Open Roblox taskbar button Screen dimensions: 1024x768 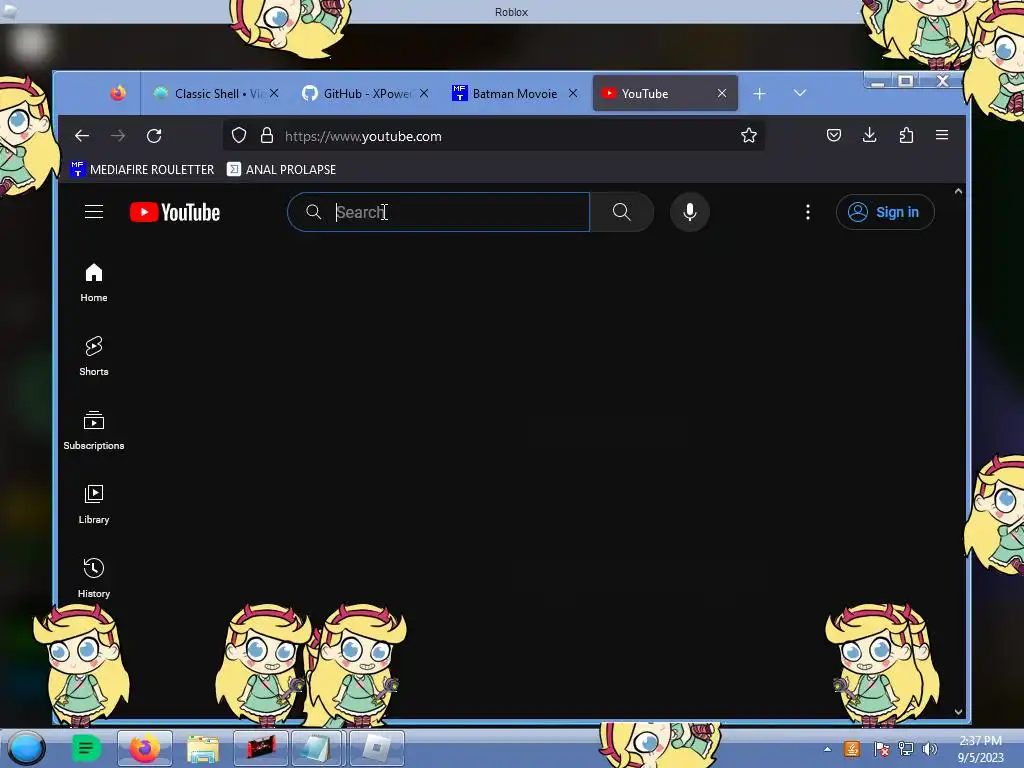click(x=377, y=748)
